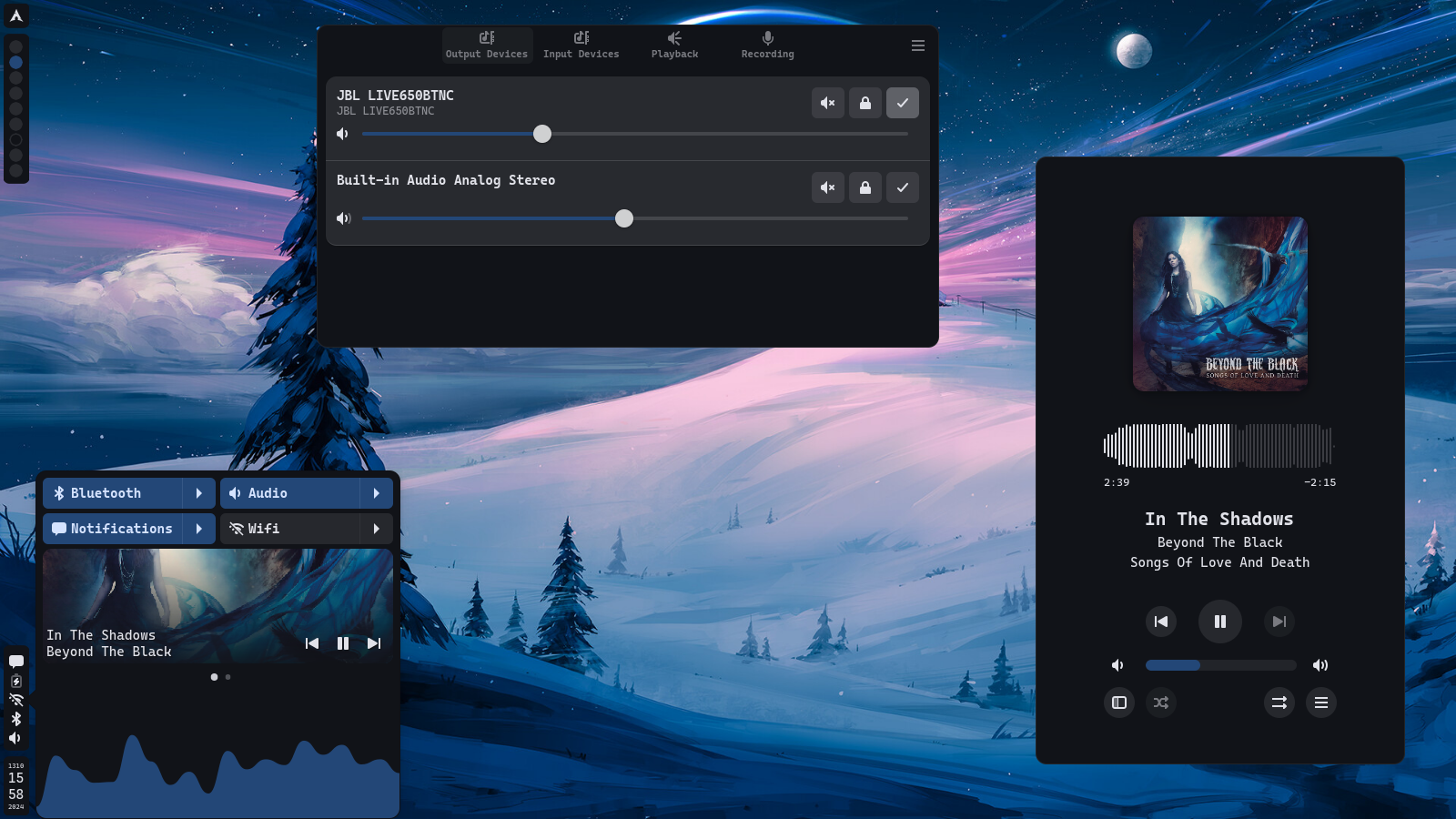Toggle the sidebar layout icon in player
Screen dimensions: 1456x819
(x=1119, y=703)
